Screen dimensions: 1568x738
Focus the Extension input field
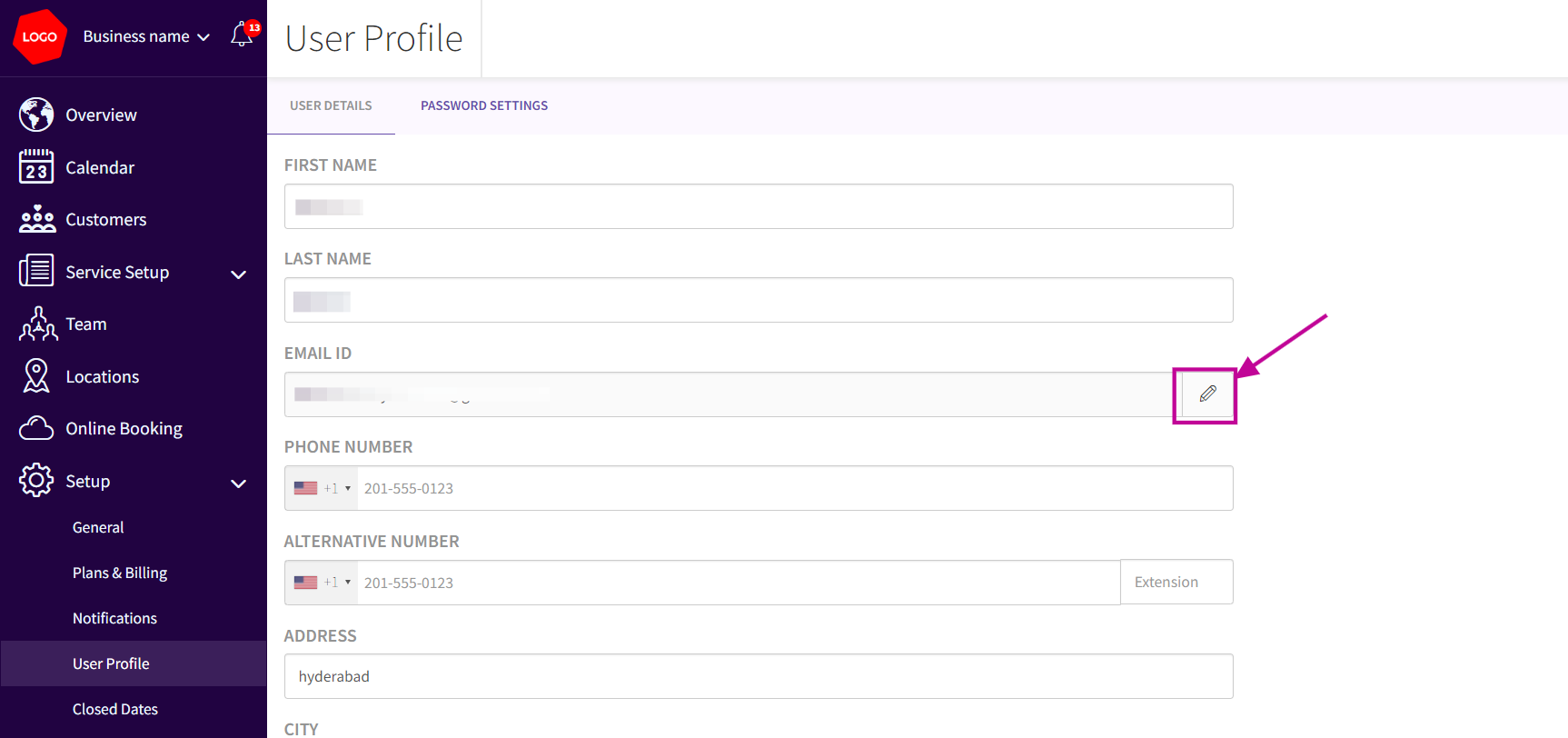1176,583
